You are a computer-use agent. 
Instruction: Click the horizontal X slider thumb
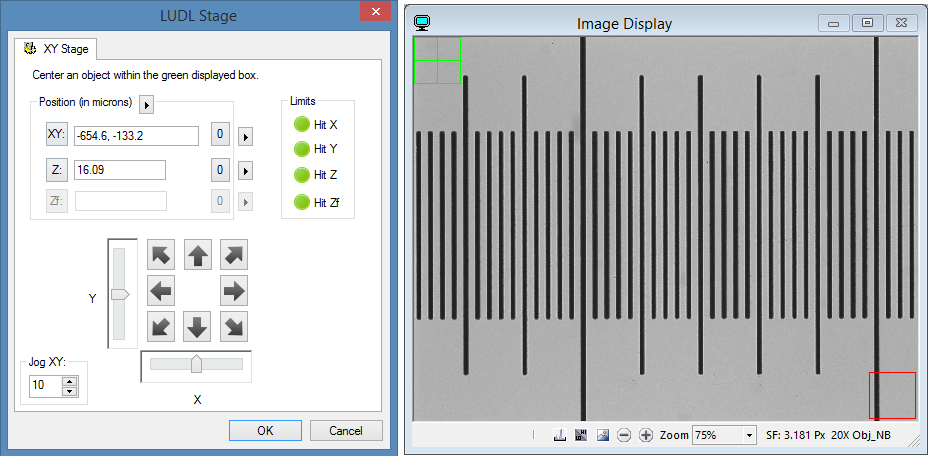[x=196, y=365]
